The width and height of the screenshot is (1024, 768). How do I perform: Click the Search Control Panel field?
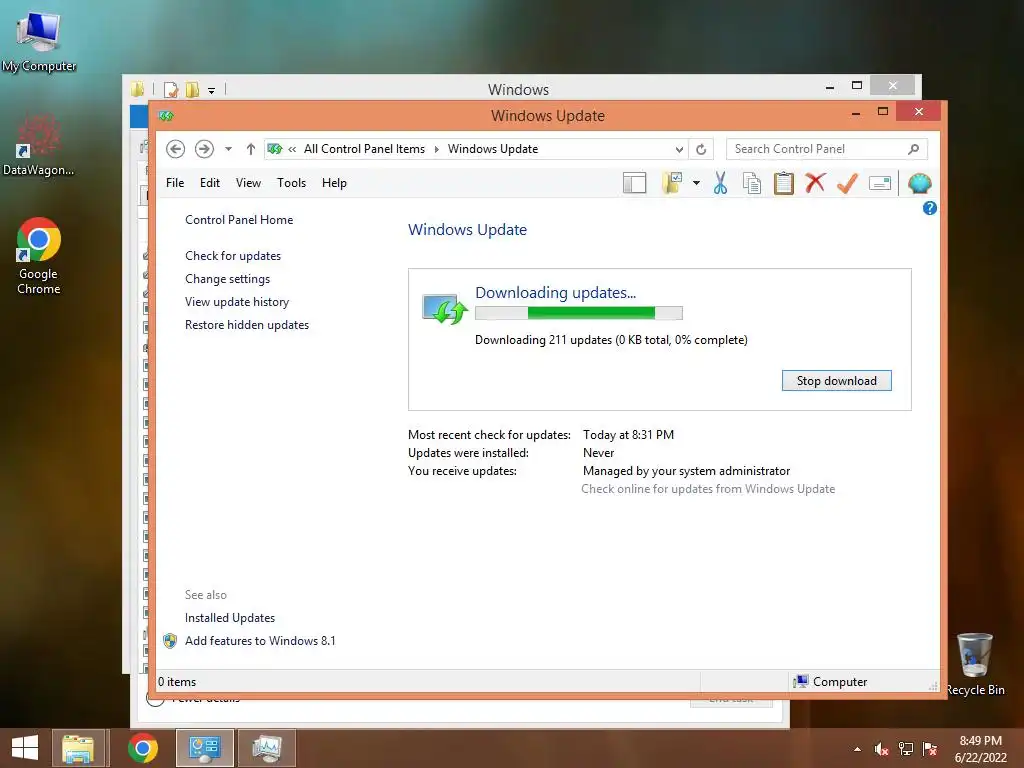[827, 149]
